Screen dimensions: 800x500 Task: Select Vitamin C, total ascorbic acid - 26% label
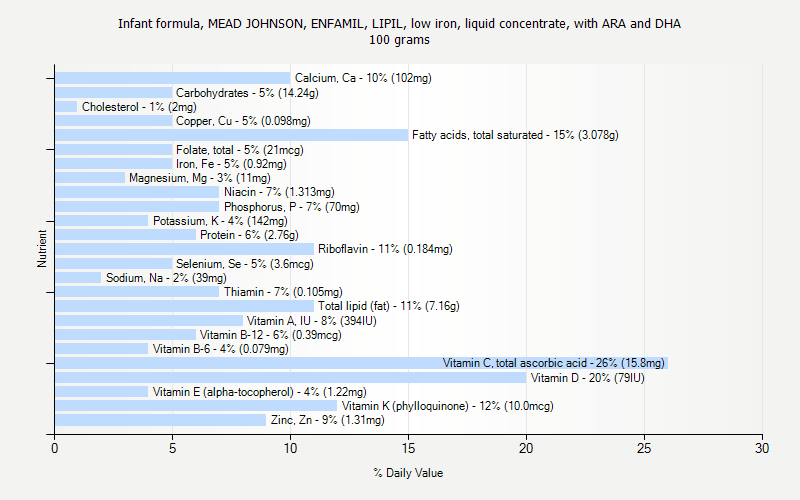554,363
